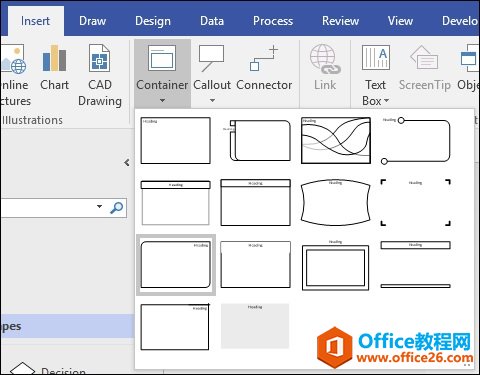This screenshot has width=480, height=375.
Task: Choose the notched top corners container
Action: click(256, 265)
